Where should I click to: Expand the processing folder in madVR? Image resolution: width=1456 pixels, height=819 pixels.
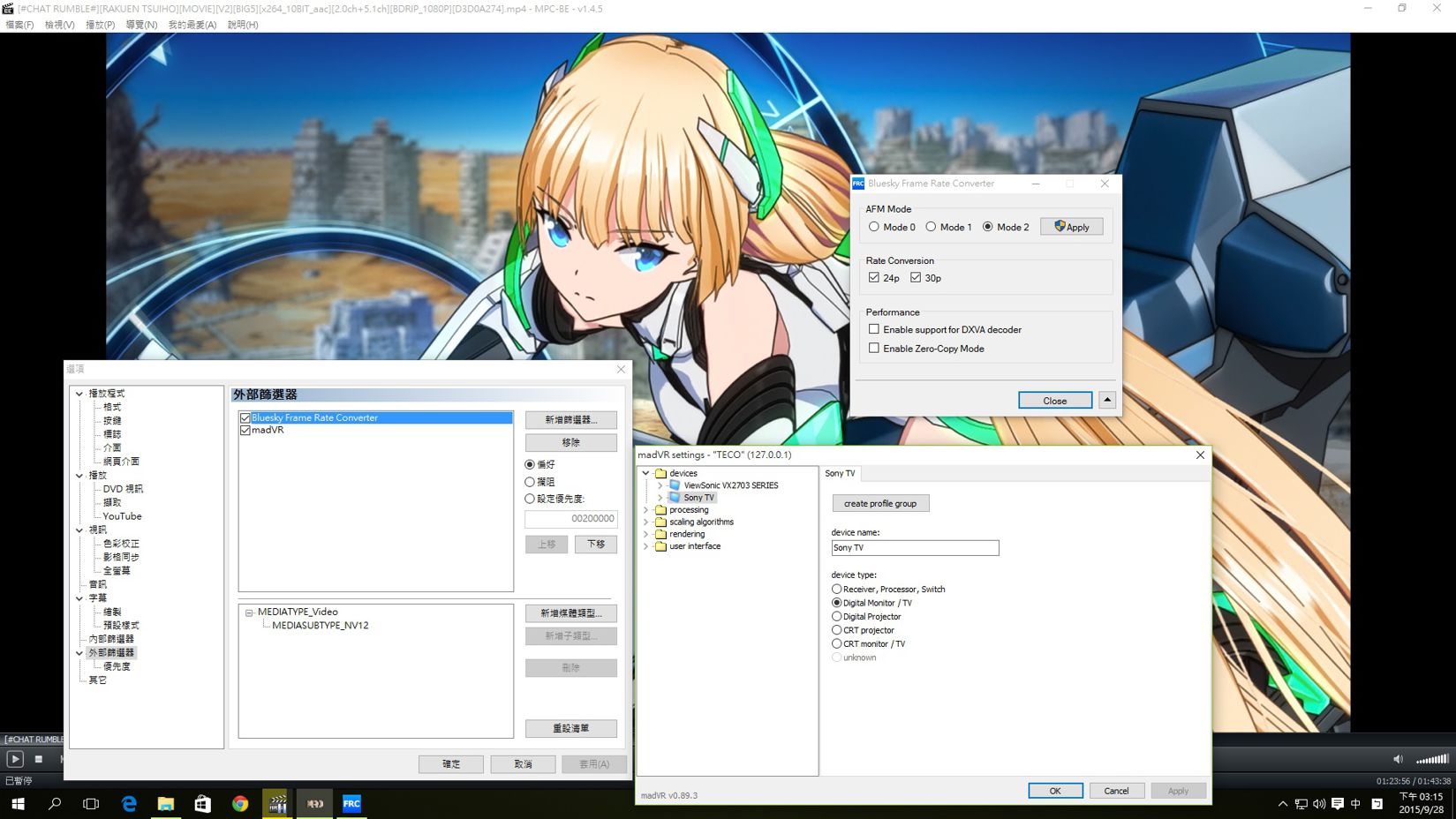pos(646,510)
